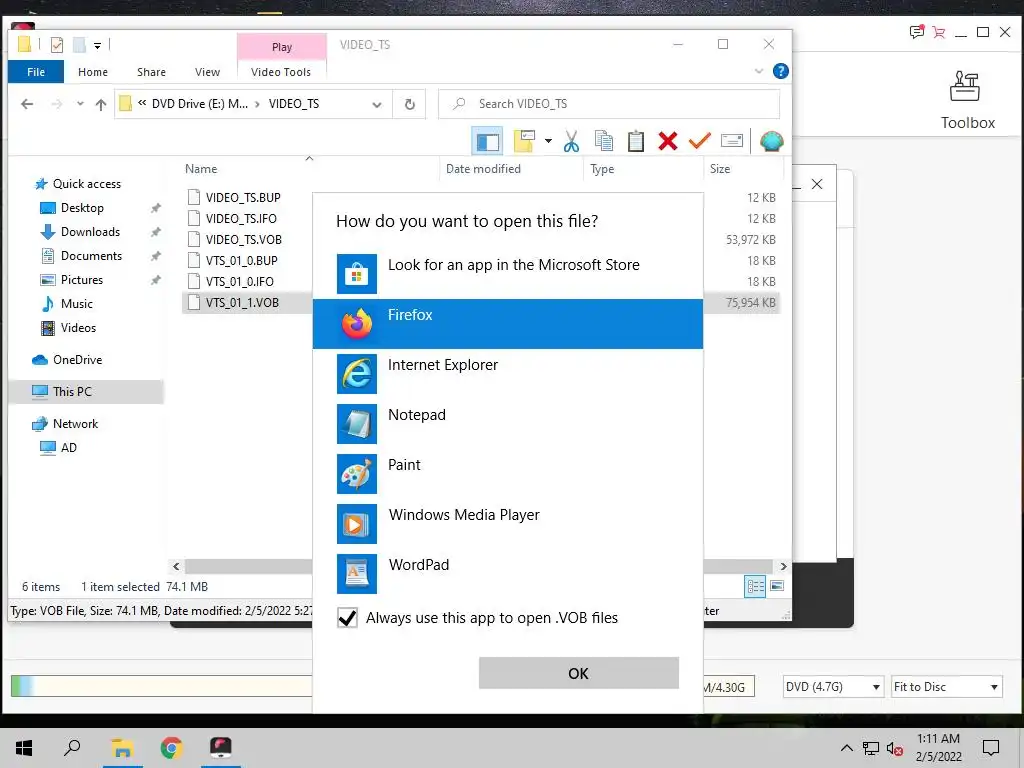This screenshot has width=1024, height=768.
Task: Select the VTS_01_0.IFO file
Action: tap(240, 281)
